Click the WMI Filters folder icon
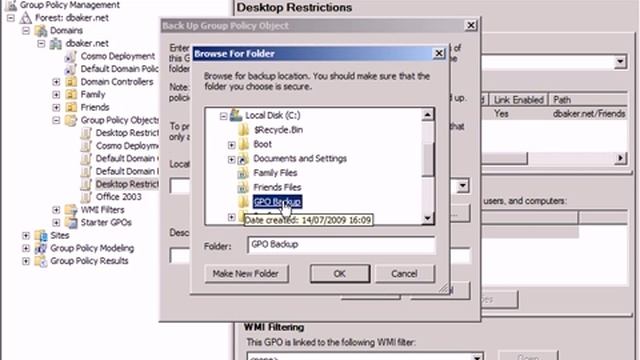Viewport: 640px width, 360px height. [x=71, y=210]
